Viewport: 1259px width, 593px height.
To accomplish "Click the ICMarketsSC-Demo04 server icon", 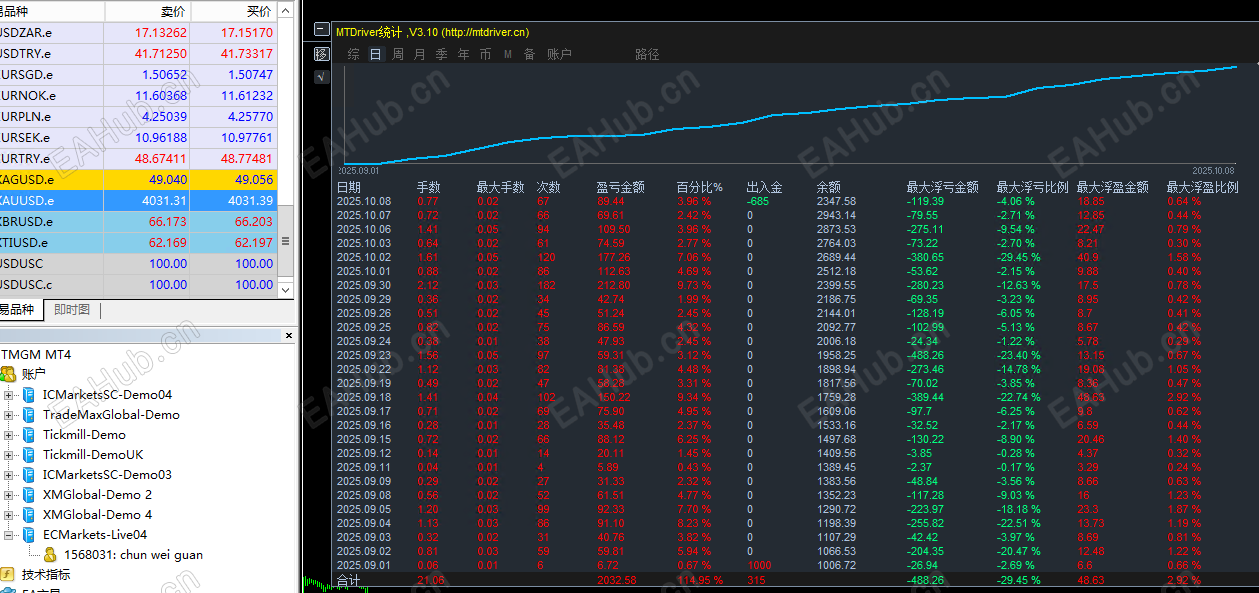I will [28, 395].
